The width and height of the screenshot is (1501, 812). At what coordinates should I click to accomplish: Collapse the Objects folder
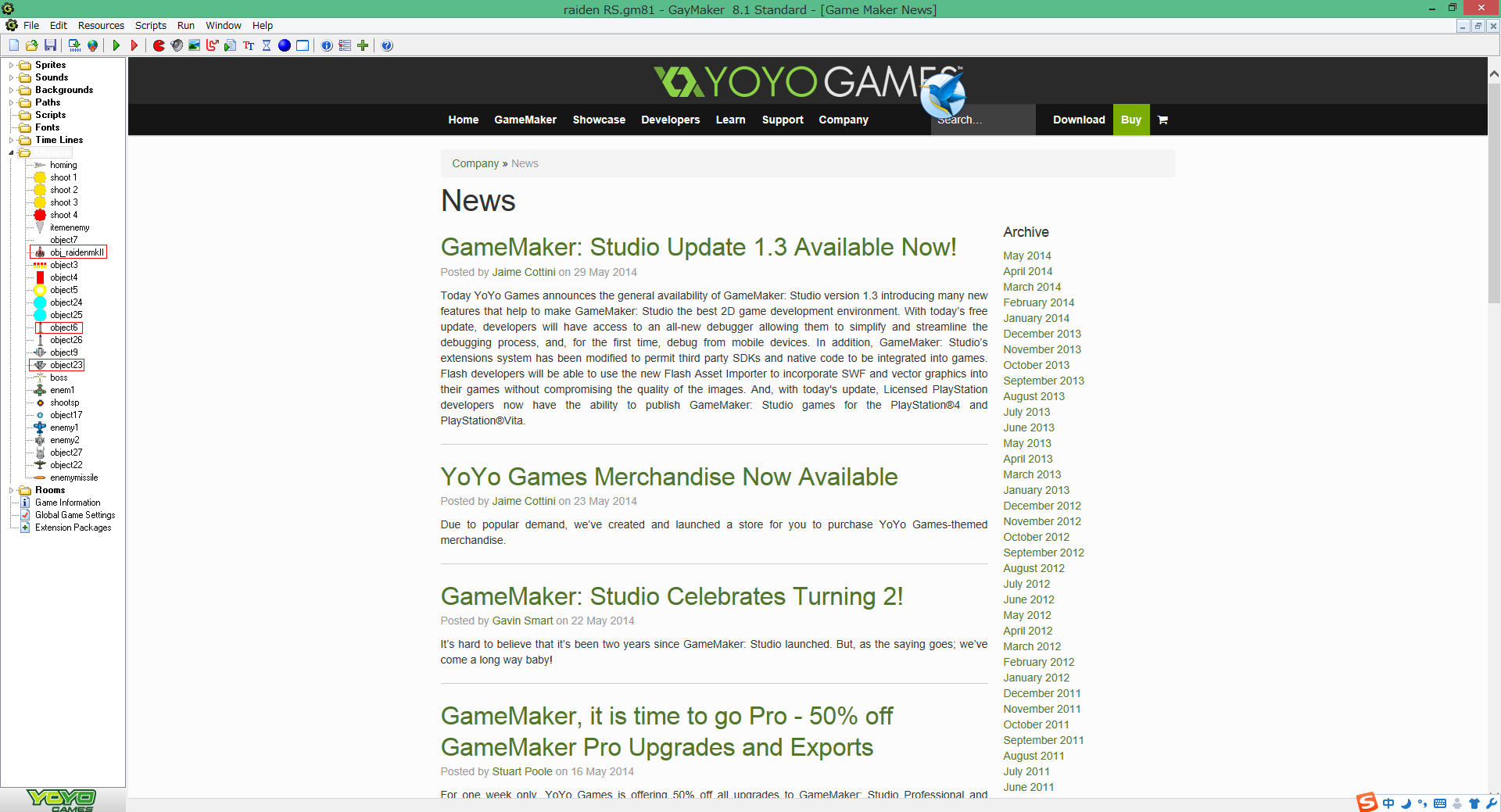[11, 152]
